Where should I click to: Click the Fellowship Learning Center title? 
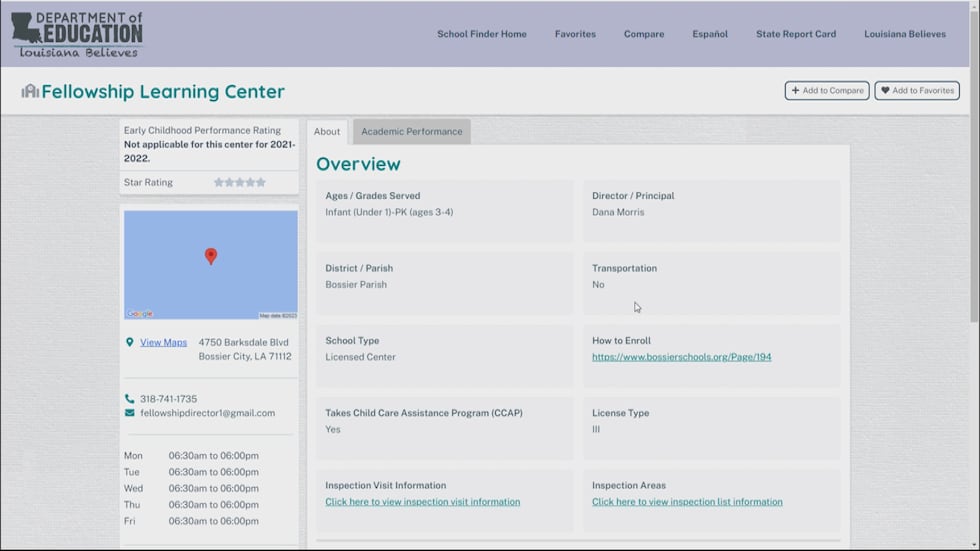pos(163,91)
